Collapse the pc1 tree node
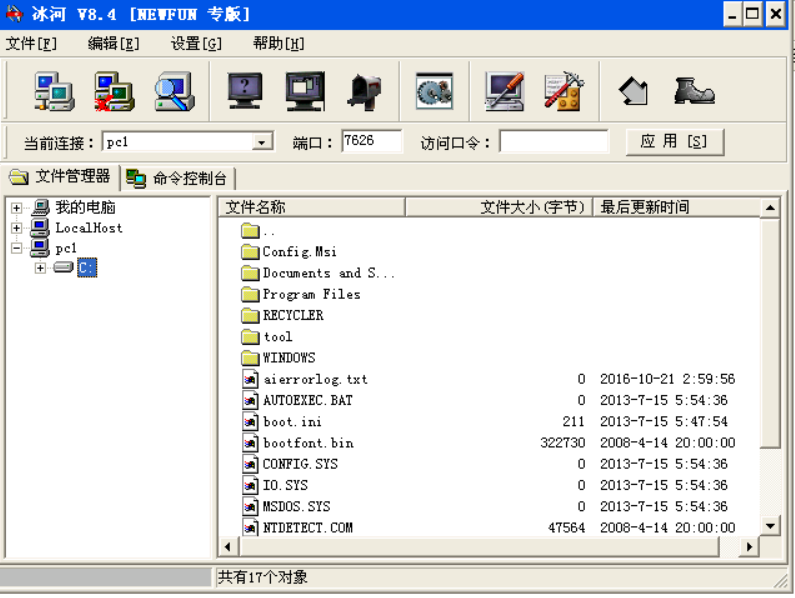Viewport: 795px width, 598px height. click(16, 249)
